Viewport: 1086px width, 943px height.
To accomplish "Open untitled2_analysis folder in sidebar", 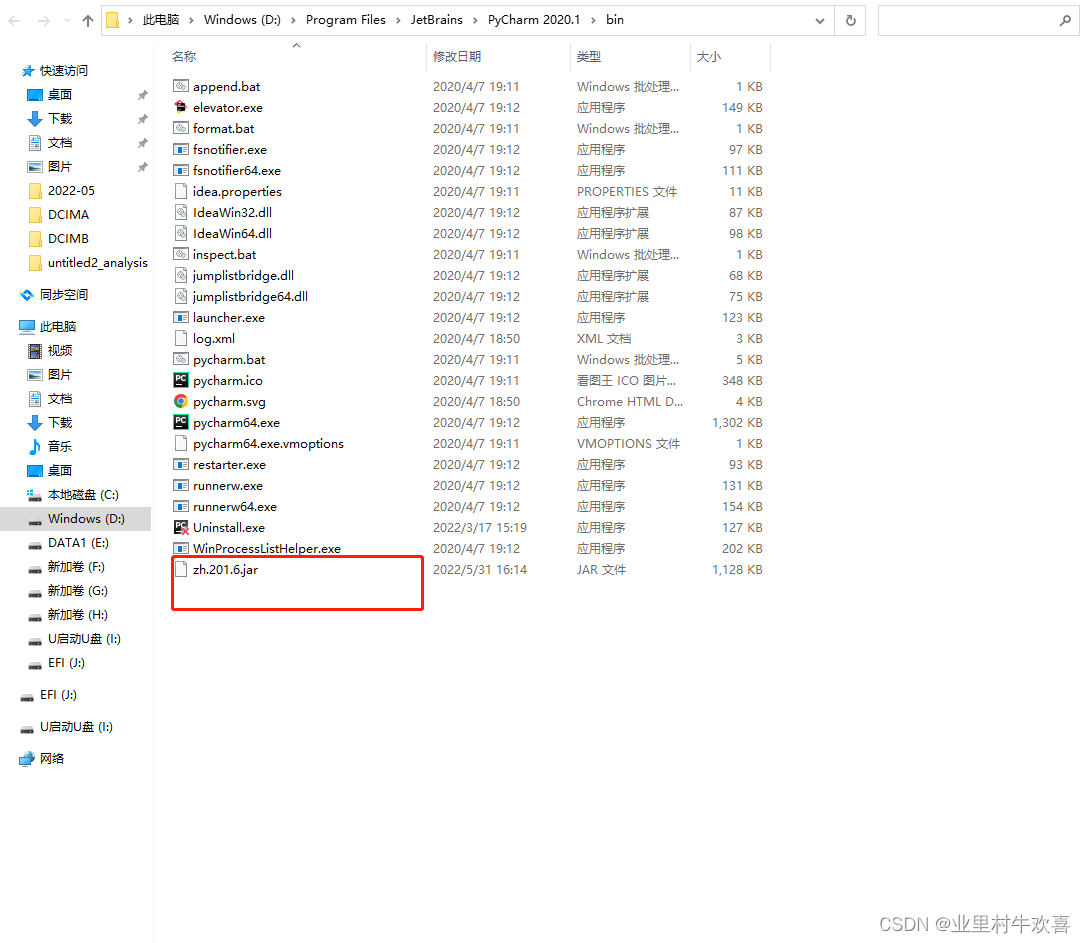I will click(97, 262).
